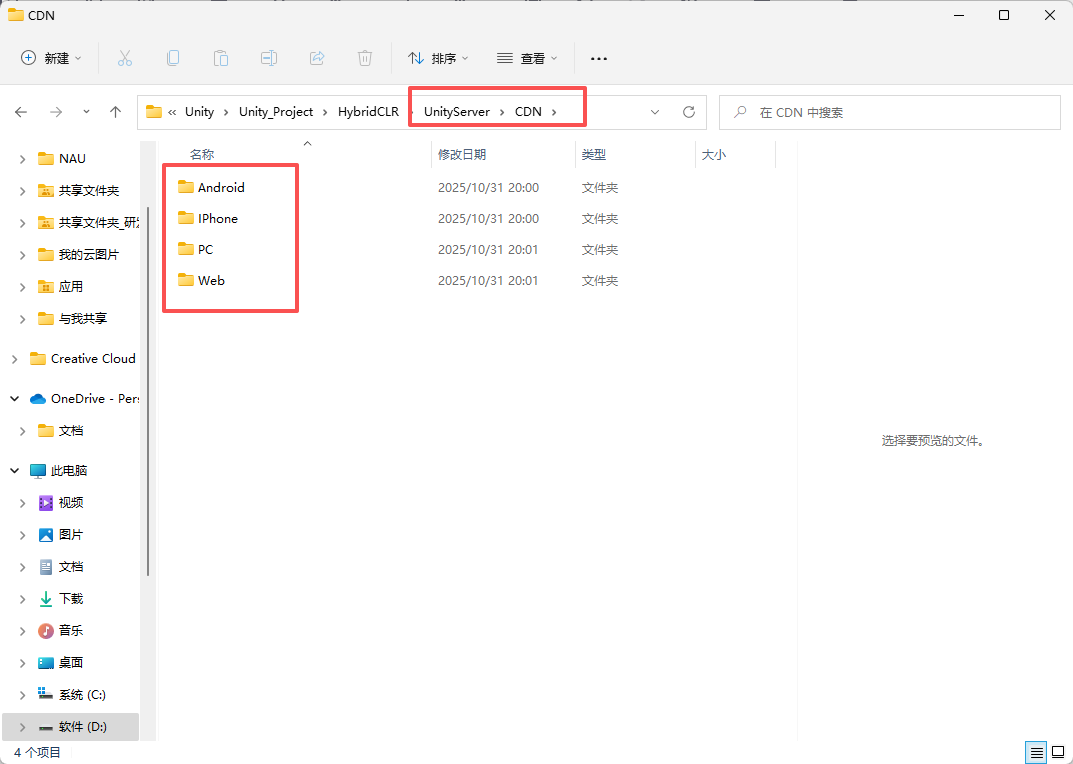Open the 新建 new item dropdown
This screenshot has height=764, width=1073.
(x=51, y=58)
